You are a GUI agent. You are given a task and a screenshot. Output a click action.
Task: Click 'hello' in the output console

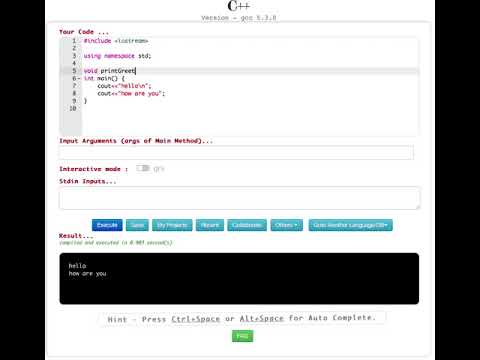77,266
